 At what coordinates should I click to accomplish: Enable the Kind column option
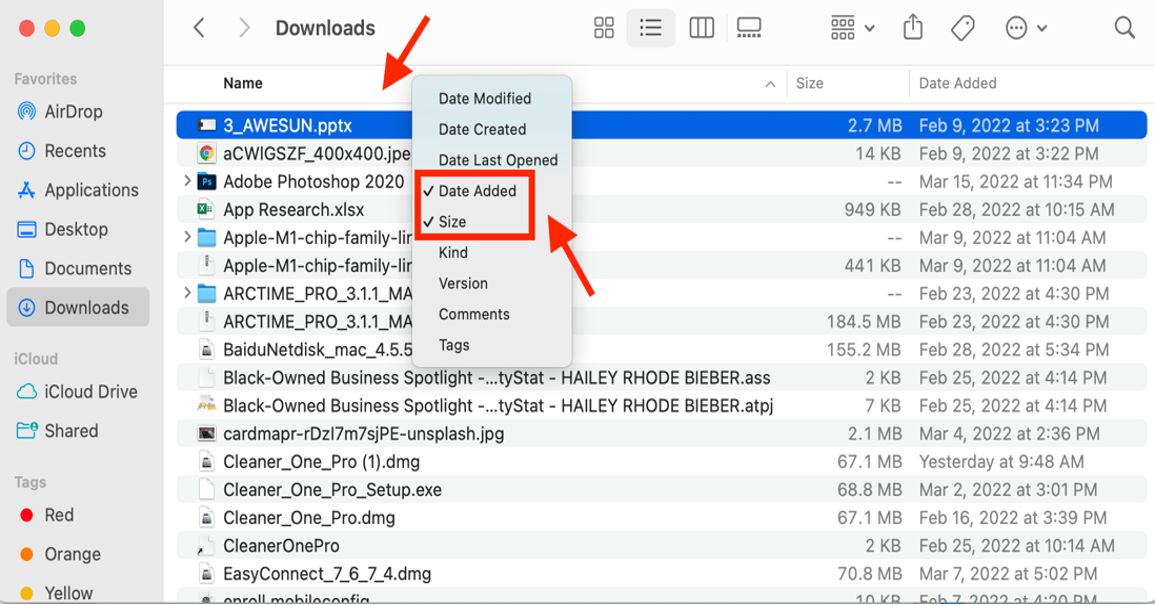(453, 253)
